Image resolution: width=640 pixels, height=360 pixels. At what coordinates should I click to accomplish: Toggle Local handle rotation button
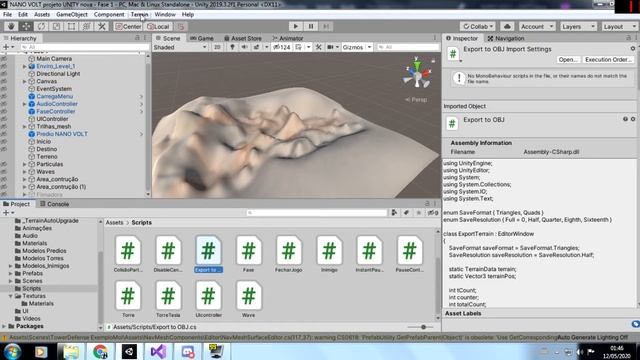click(158, 27)
